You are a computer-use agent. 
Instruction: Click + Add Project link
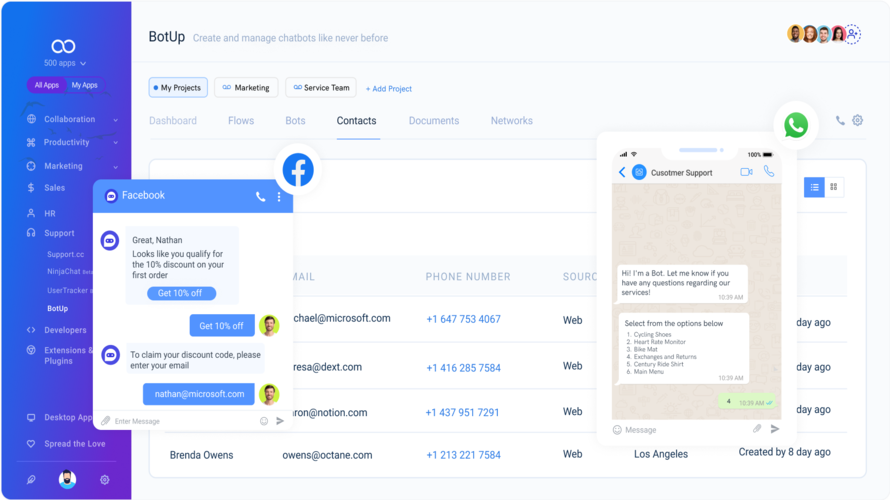click(x=389, y=89)
